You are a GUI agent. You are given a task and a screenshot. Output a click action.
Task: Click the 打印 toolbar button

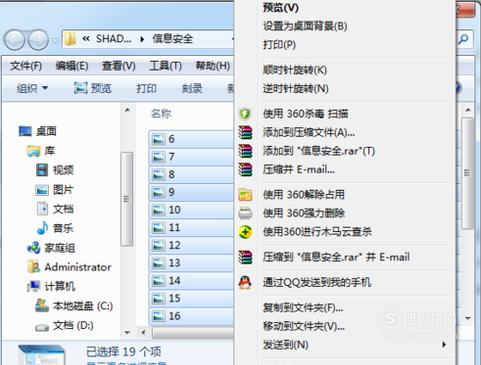pos(147,88)
